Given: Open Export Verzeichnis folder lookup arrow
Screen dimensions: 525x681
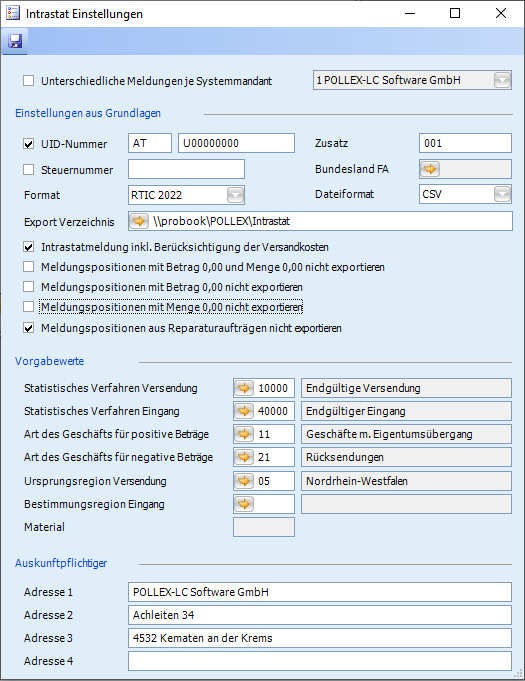Looking at the screenshot, I should coord(139,221).
